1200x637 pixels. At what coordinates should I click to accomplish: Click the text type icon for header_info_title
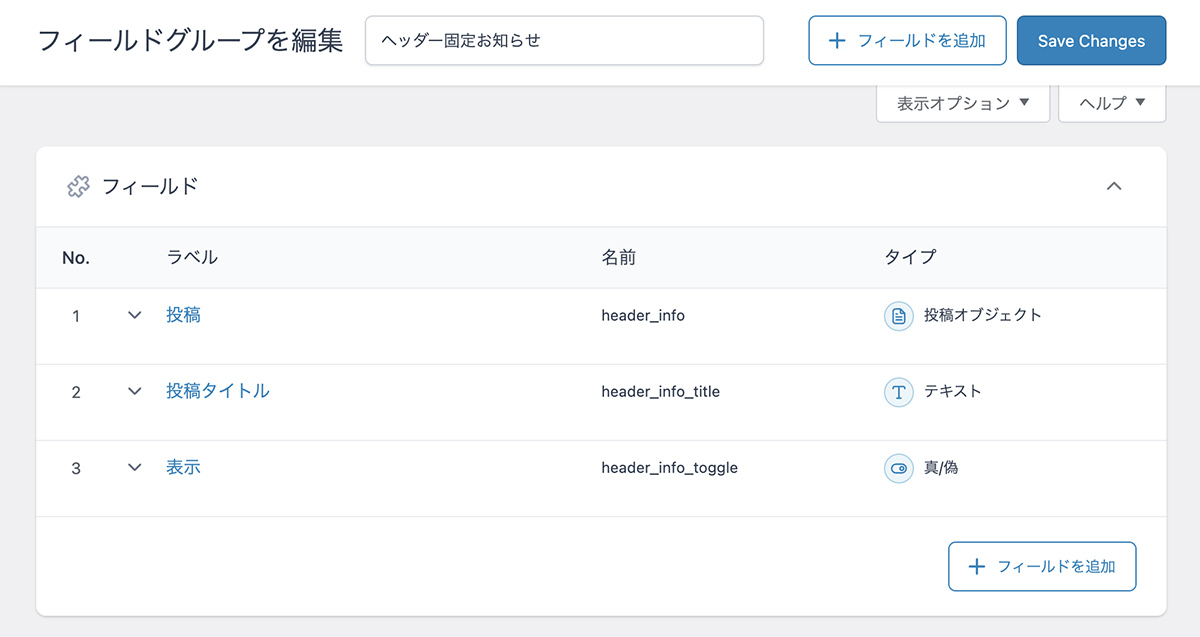tap(898, 392)
